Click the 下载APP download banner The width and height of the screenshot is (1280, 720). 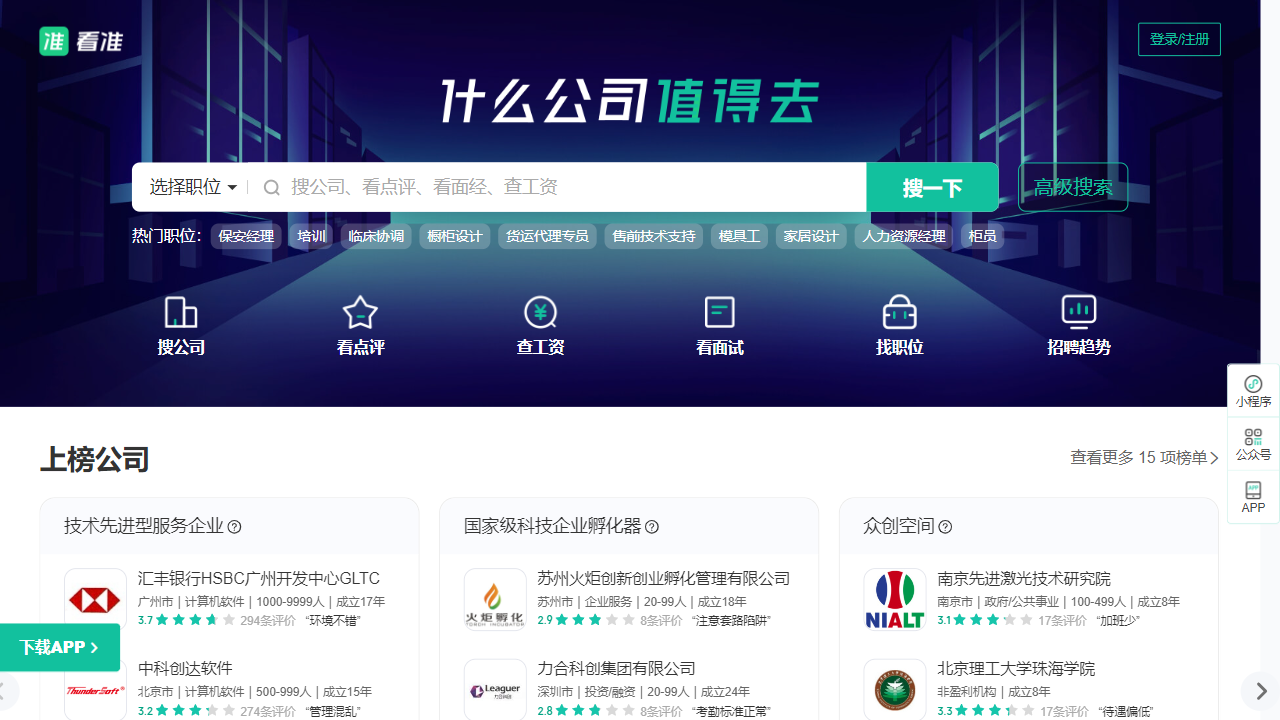[60, 647]
